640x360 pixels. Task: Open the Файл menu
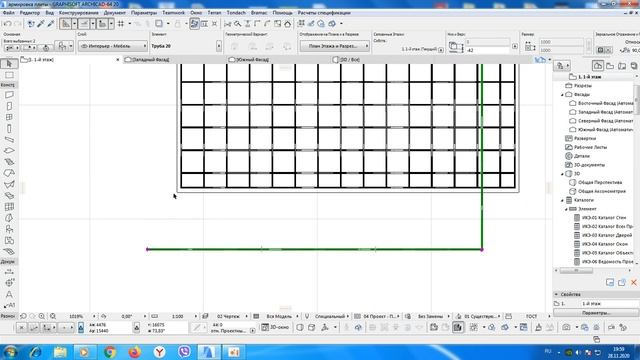click(x=9, y=13)
